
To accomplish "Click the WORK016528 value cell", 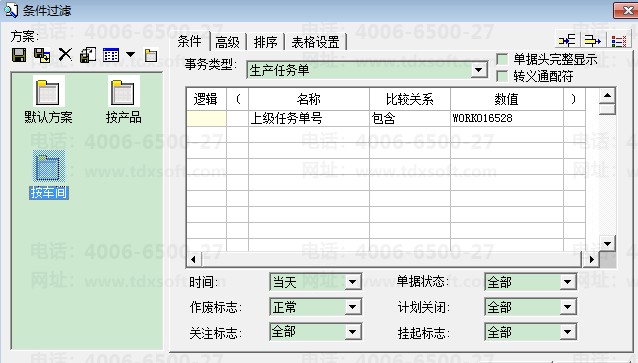I will pos(507,118).
